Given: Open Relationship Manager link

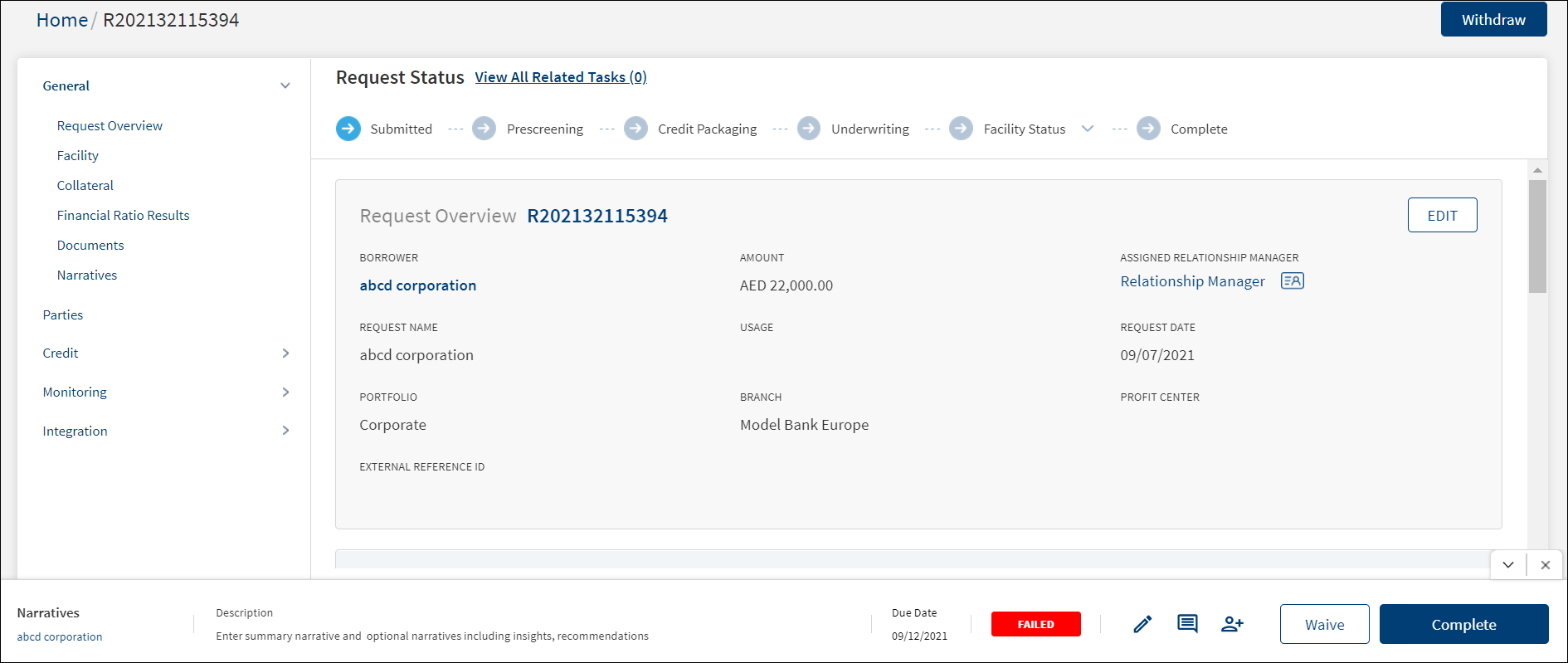Looking at the screenshot, I should tap(1193, 281).
